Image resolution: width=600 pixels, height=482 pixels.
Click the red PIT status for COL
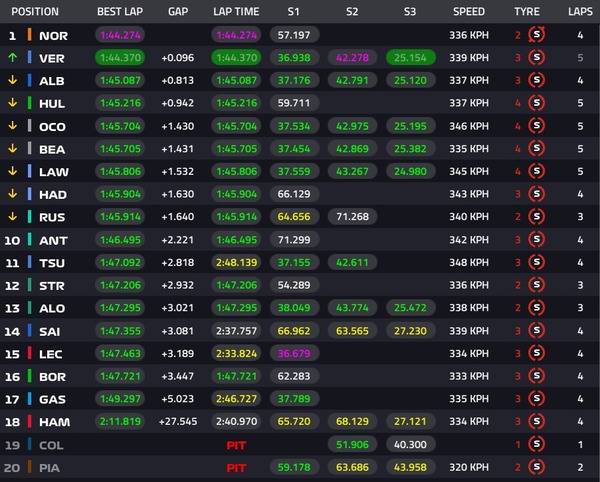pos(236,444)
